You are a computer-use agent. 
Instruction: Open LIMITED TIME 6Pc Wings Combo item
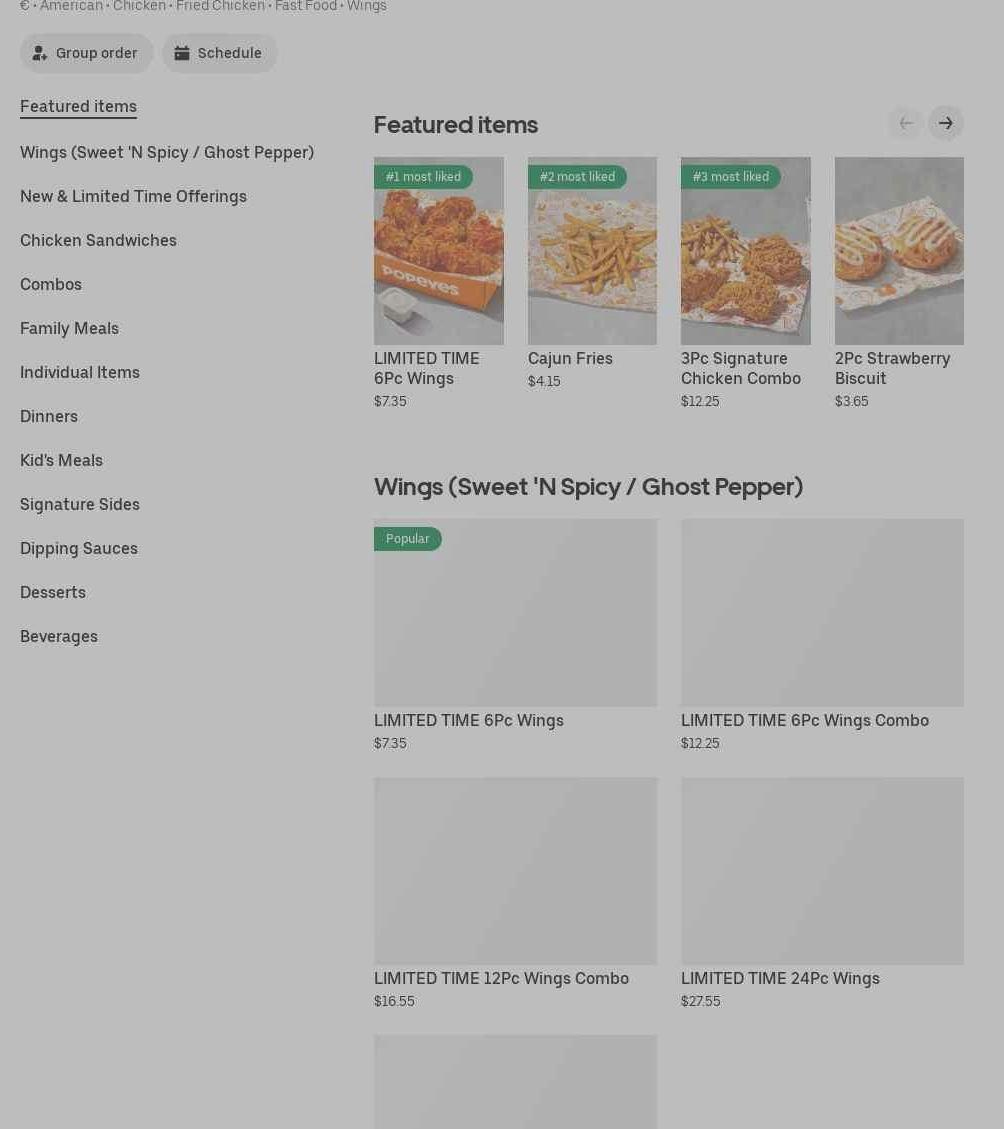pyautogui.click(x=822, y=613)
